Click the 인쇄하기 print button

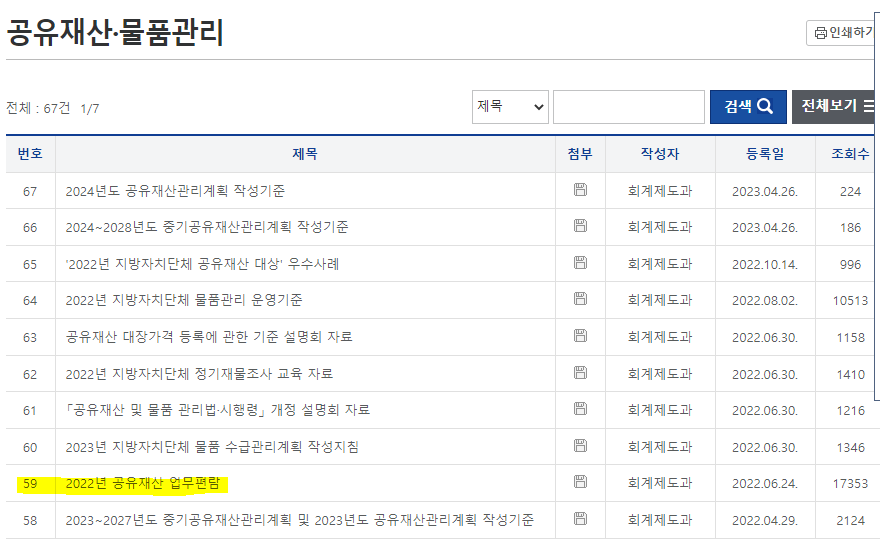tap(842, 33)
